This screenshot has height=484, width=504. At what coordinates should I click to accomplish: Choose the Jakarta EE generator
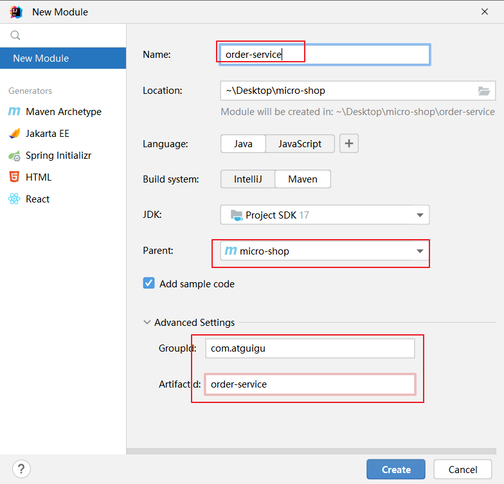tap(39, 133)
